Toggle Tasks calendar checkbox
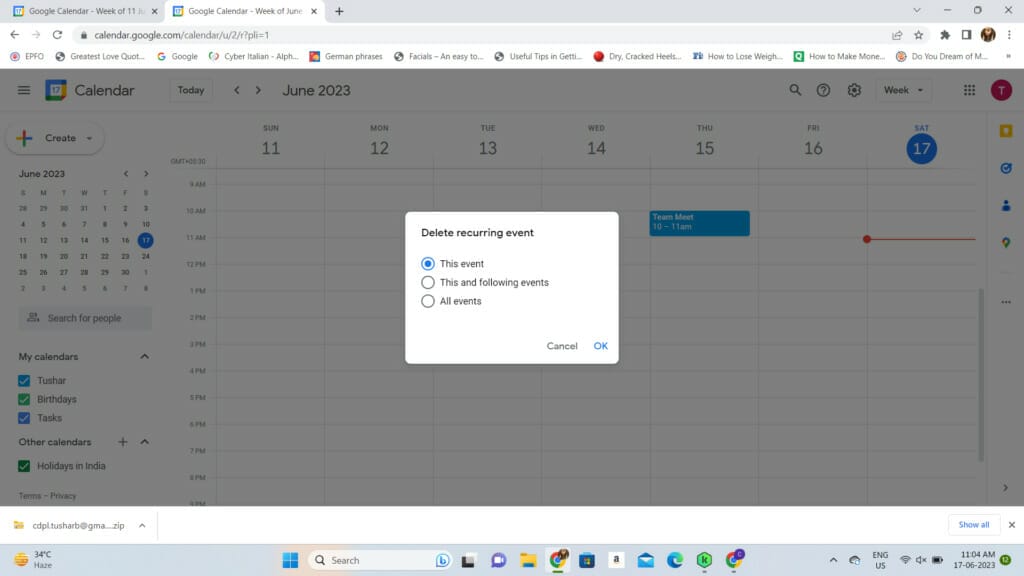The width and height of the screenshot is (1024, 576). (24, 418)
